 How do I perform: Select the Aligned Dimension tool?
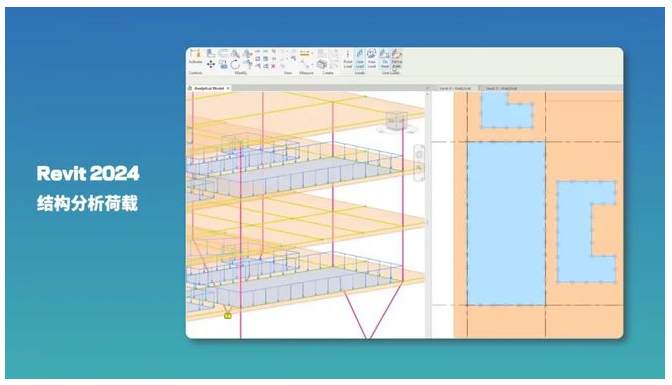(304, 64)
